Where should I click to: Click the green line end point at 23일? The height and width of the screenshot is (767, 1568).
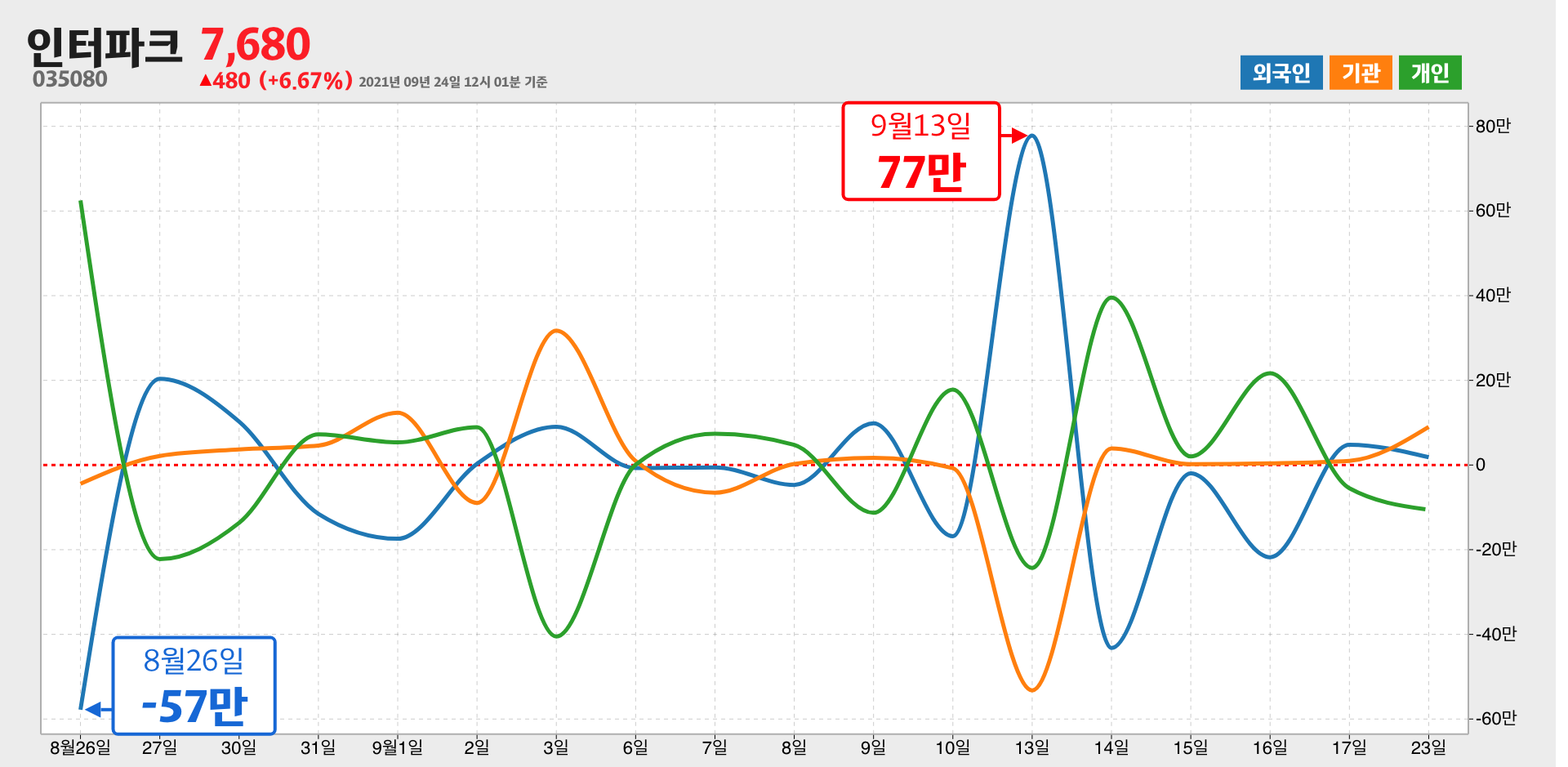point(1424,509)
